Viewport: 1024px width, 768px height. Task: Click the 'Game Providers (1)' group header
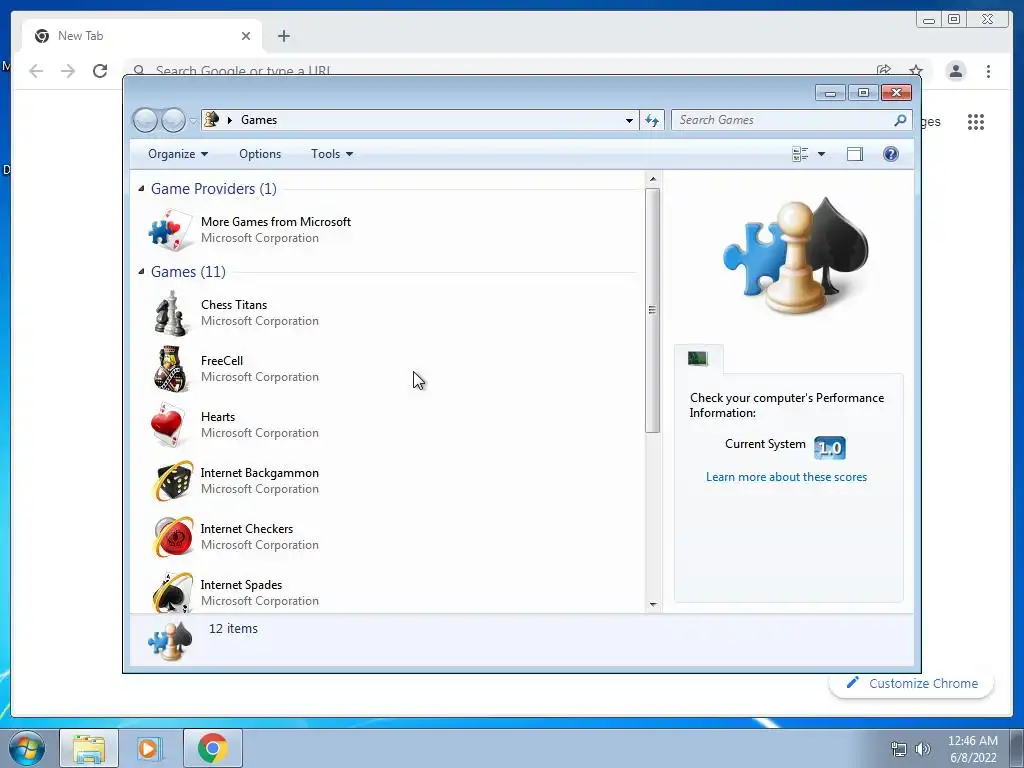214,189
